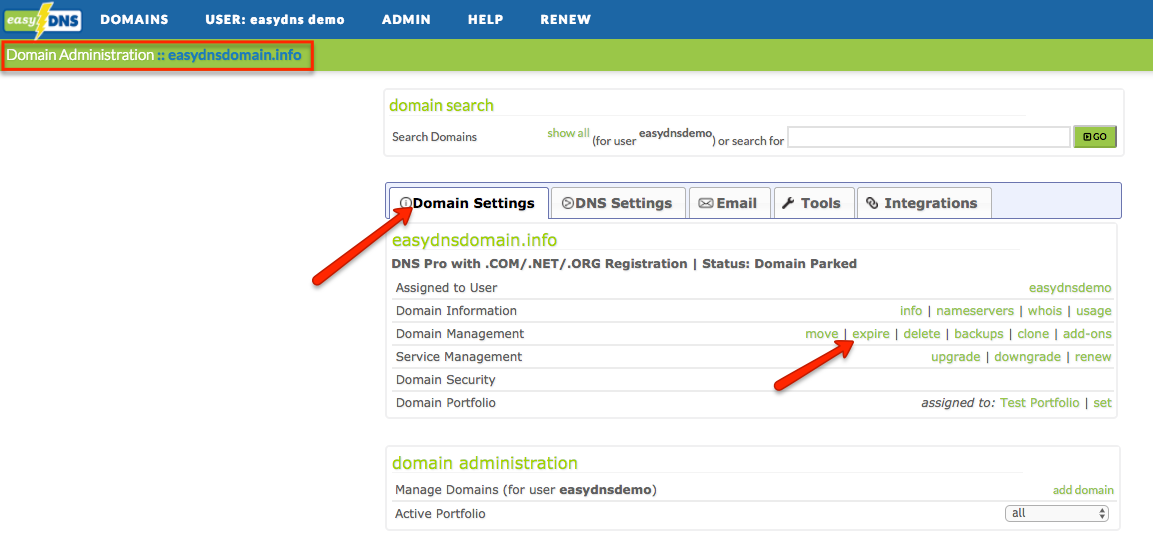Open the Test Portfolio link

tap(1040, 403)
